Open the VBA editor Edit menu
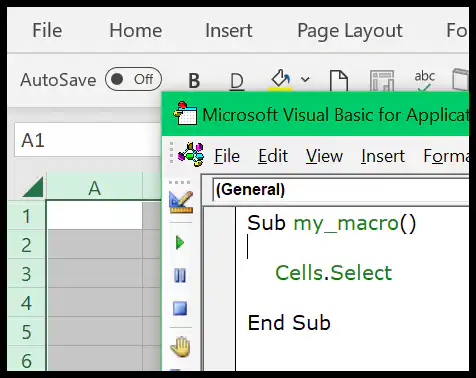The width and height of the screenshot is (476, 378). point(273,156)
